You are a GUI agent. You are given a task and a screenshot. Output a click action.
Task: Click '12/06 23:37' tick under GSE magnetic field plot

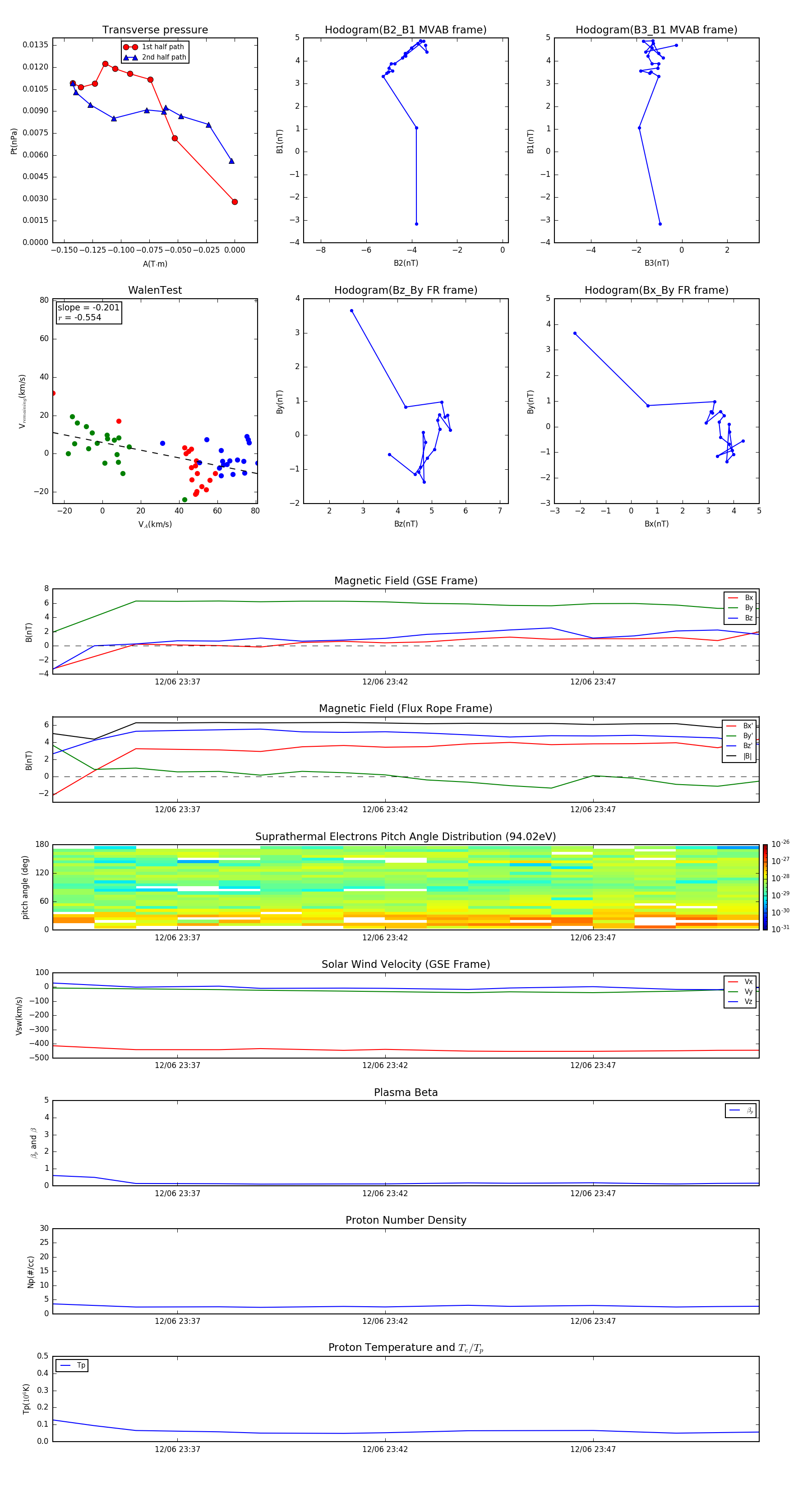click(177, 681)
